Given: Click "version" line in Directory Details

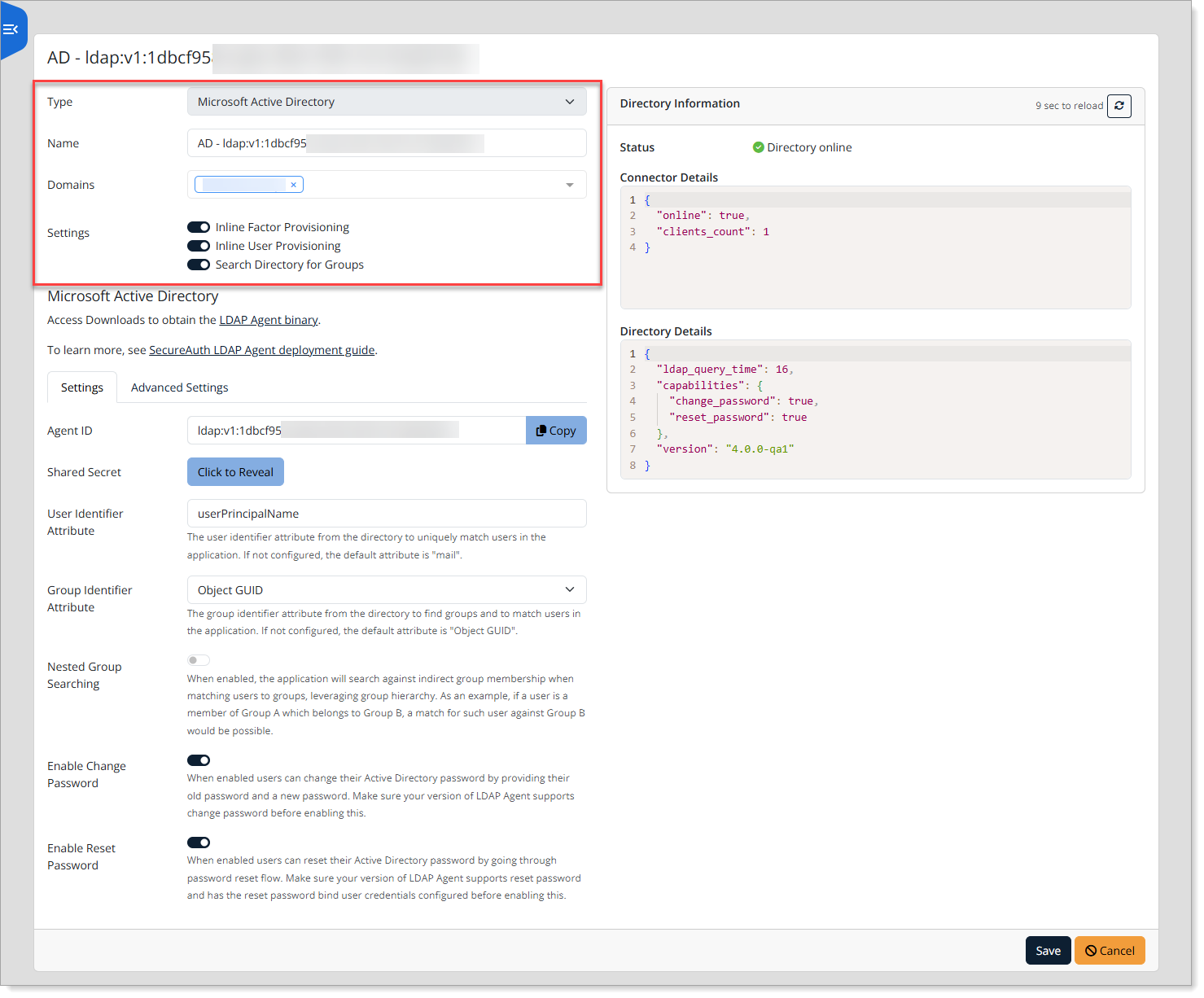Looking at the screenshot, I should click(725, 449).
